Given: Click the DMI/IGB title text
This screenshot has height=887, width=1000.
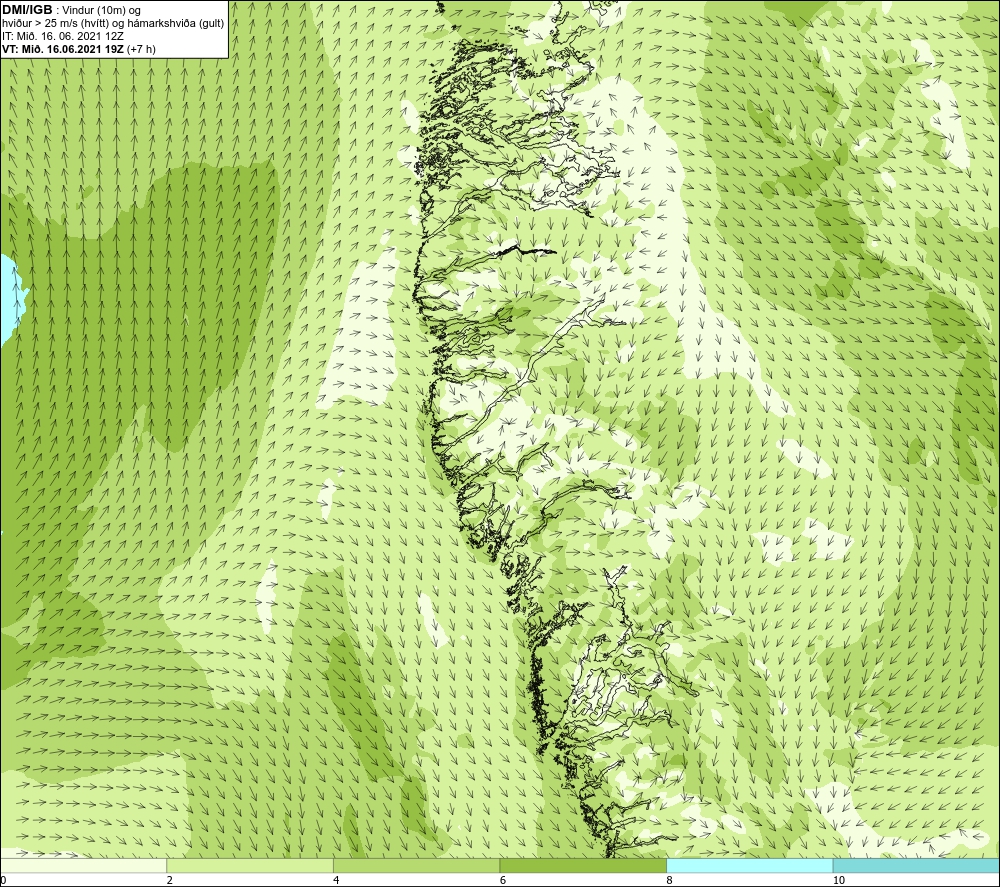Looking at the screenshot, I should coord(27,10).
